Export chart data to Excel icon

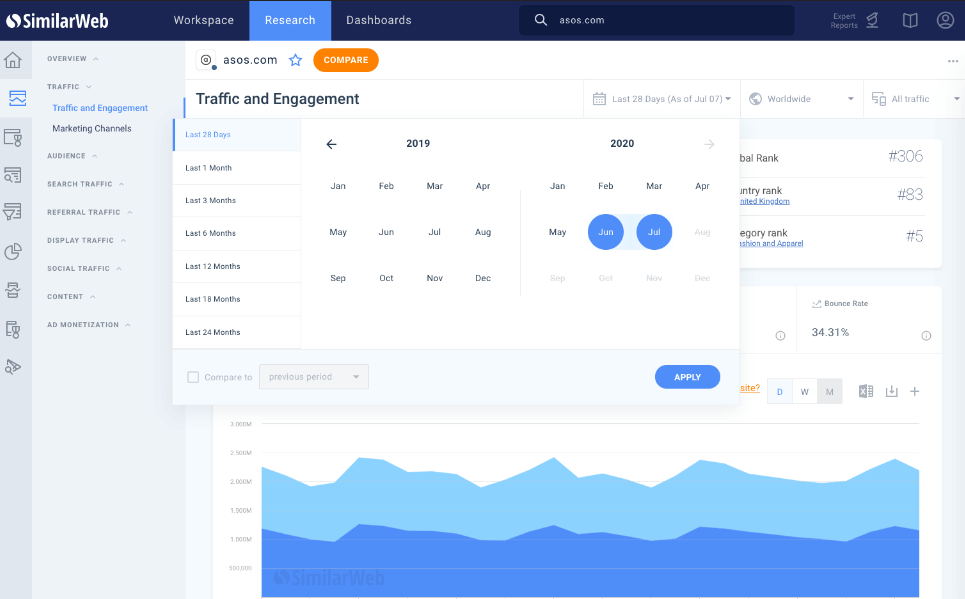(x=866, y=391)
